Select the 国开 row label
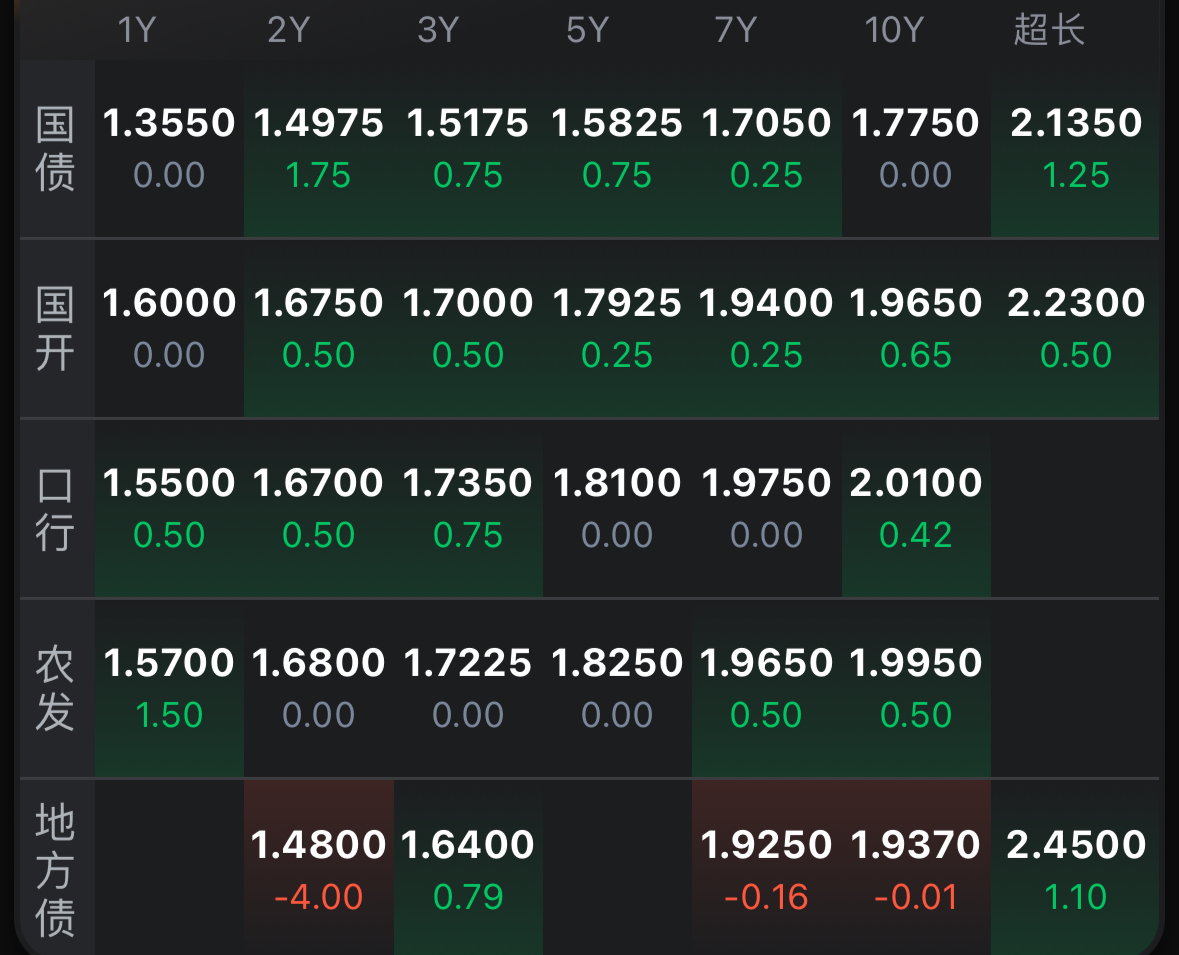Image resolution: width=1179 pixels, height=955 pixels. 55,330
